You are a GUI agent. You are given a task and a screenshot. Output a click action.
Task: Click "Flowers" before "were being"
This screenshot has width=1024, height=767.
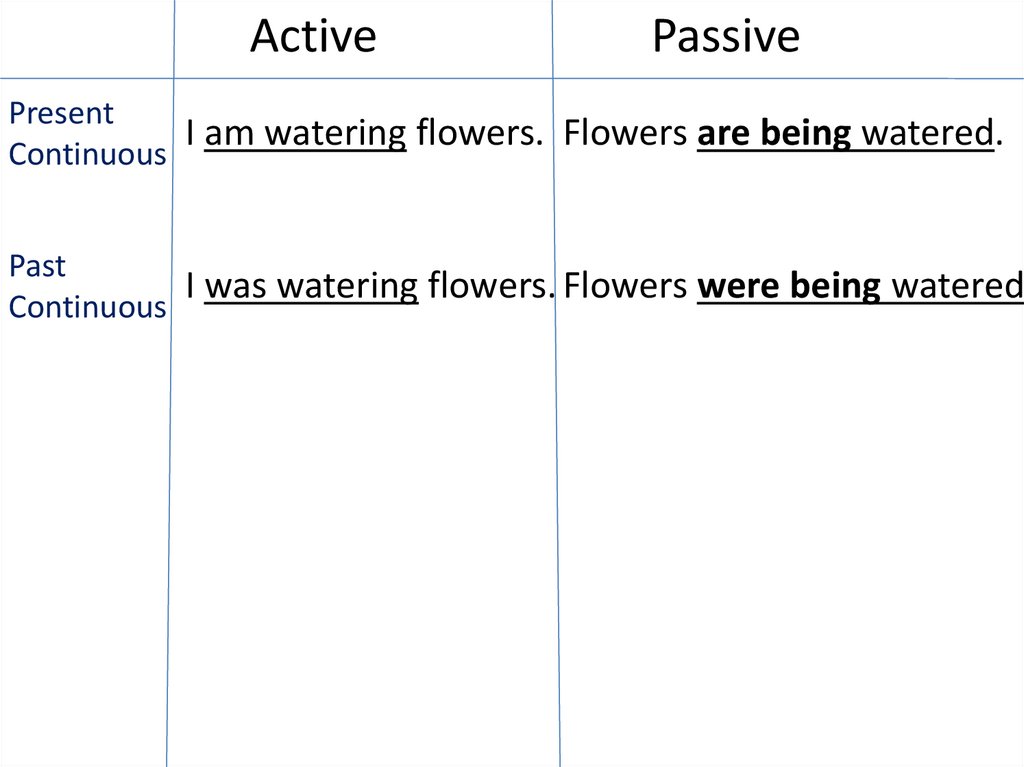pyautogui.click(x=625, y=286)
